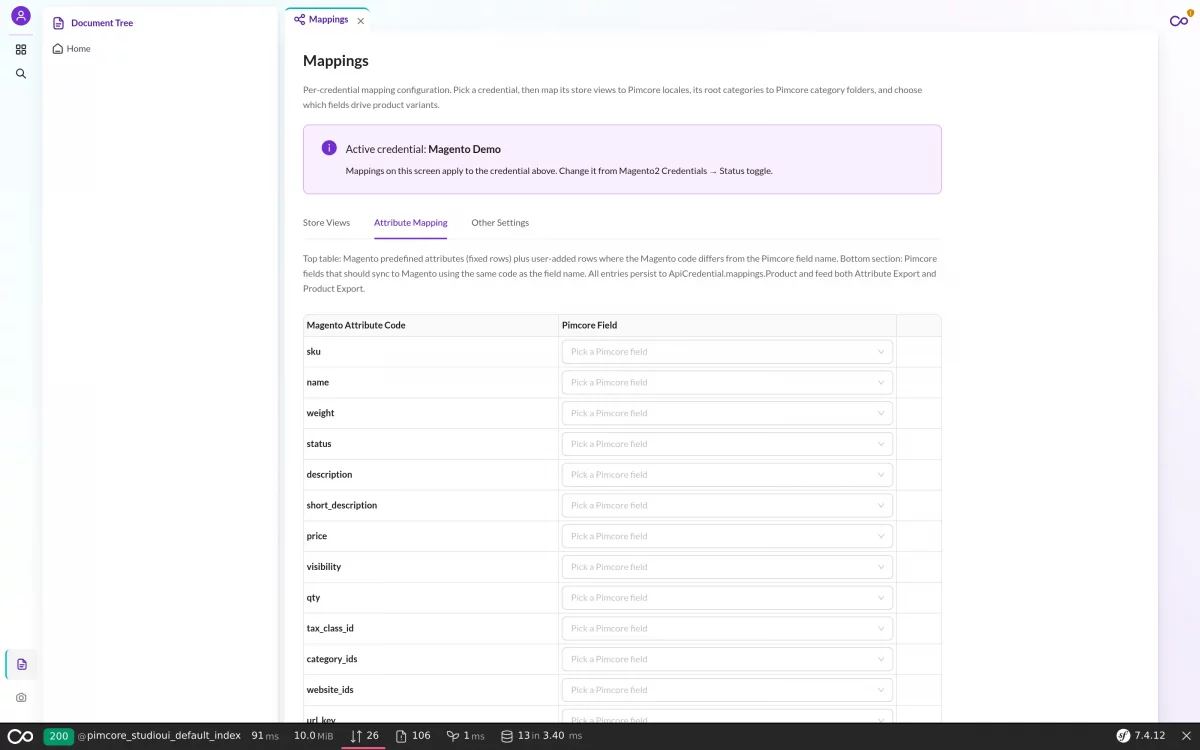Open the camera assets icon in sidebar
The height and width of the screenshot is (750, 1200).
[21, 697]
